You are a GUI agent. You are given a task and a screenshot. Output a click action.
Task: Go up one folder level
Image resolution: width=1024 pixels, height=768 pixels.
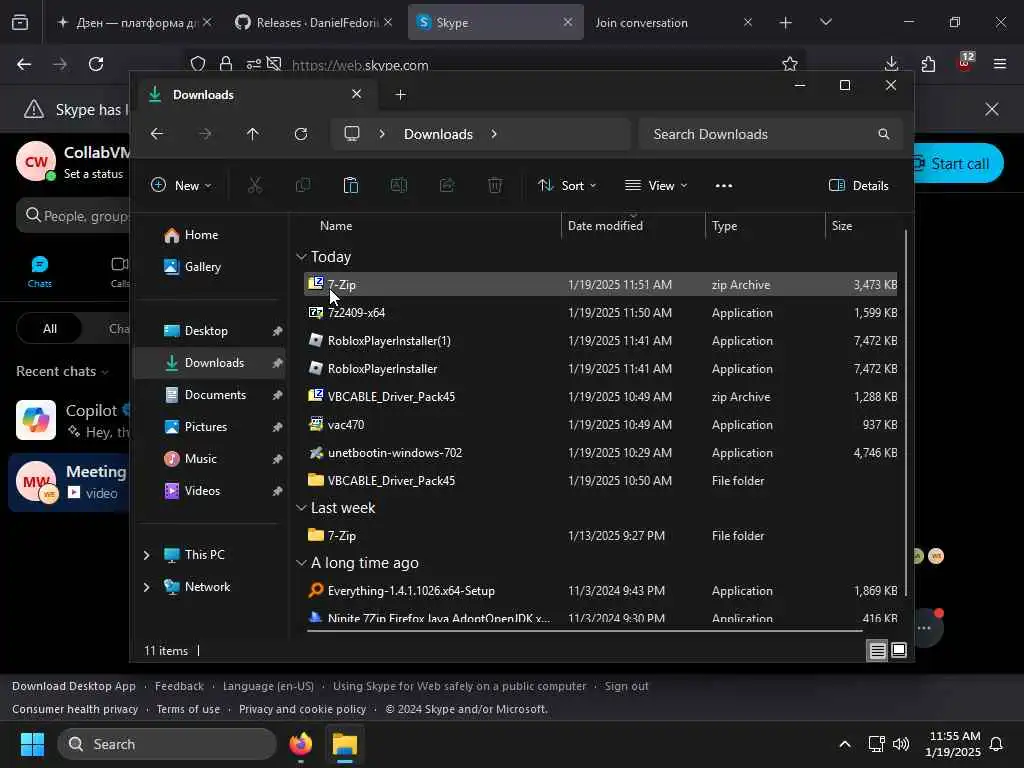pos(253,134)
